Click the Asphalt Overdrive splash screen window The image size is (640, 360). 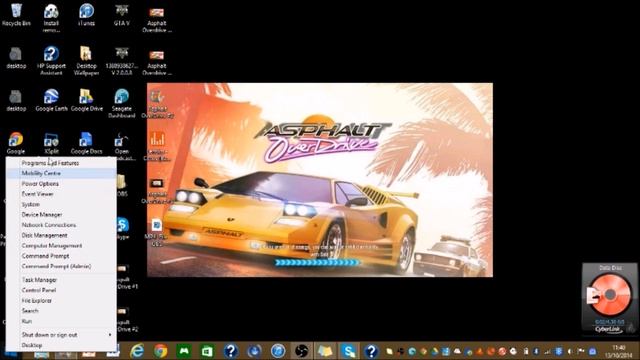point(320,180)
